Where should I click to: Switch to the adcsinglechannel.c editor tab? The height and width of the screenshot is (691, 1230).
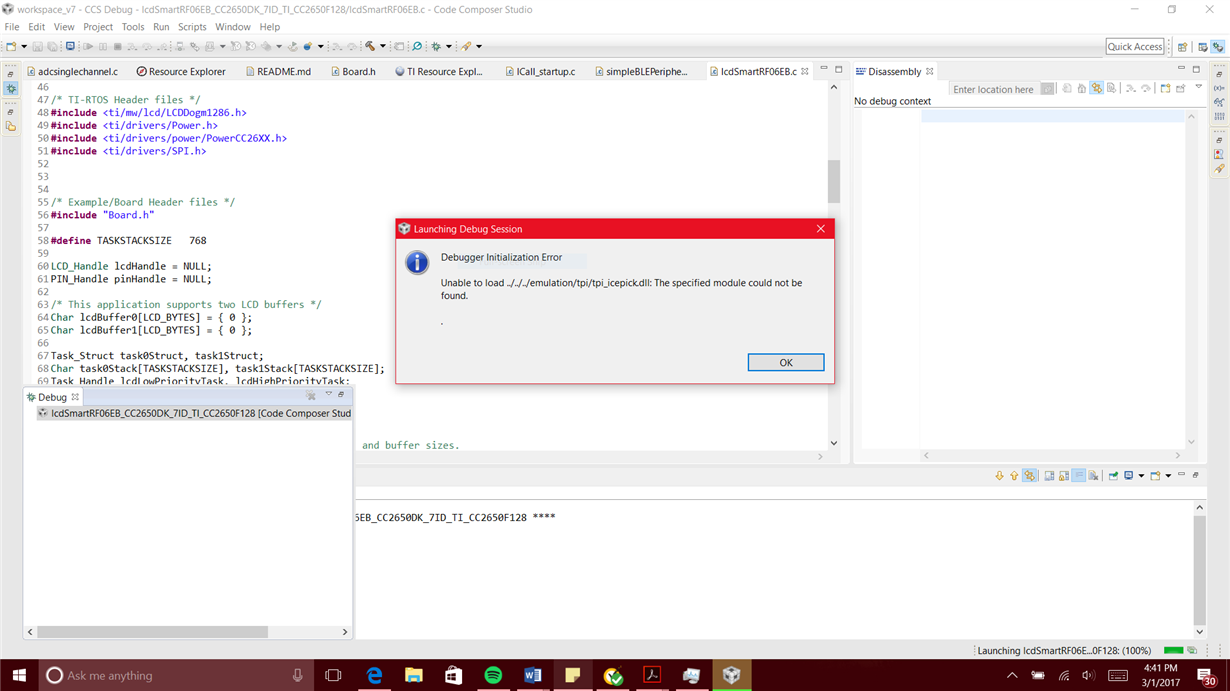click(72, 71)
